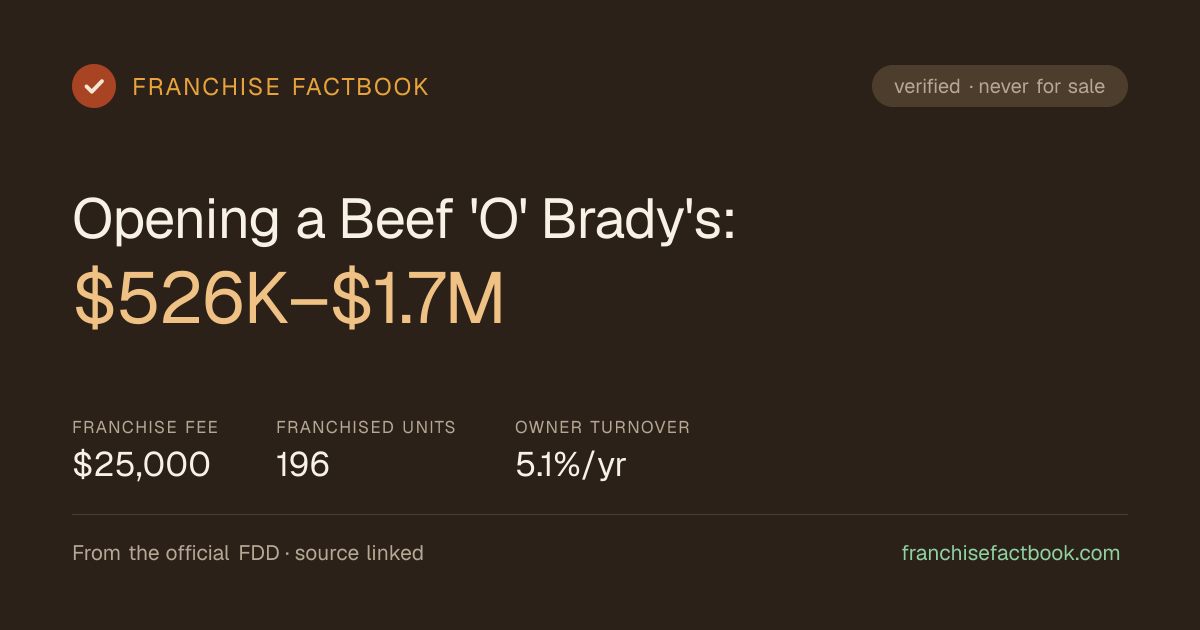Click the orange checkmark logo icon
The image size is (1200, 630).
(x=94, y=86)
